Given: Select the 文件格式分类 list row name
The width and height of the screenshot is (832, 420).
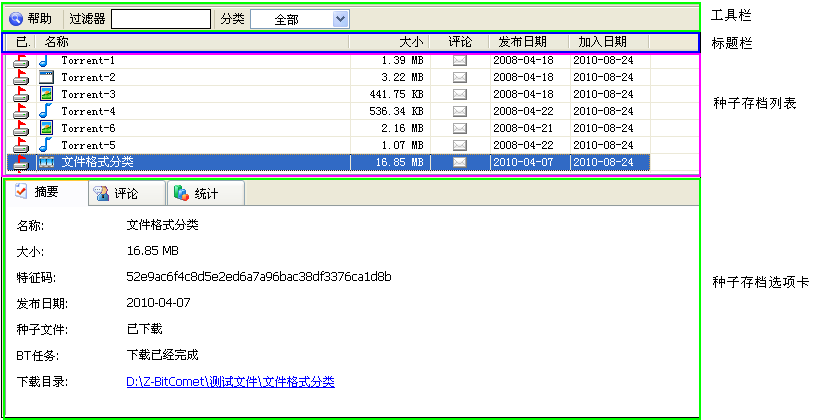Looking at the screenshot, I should 98,162.
